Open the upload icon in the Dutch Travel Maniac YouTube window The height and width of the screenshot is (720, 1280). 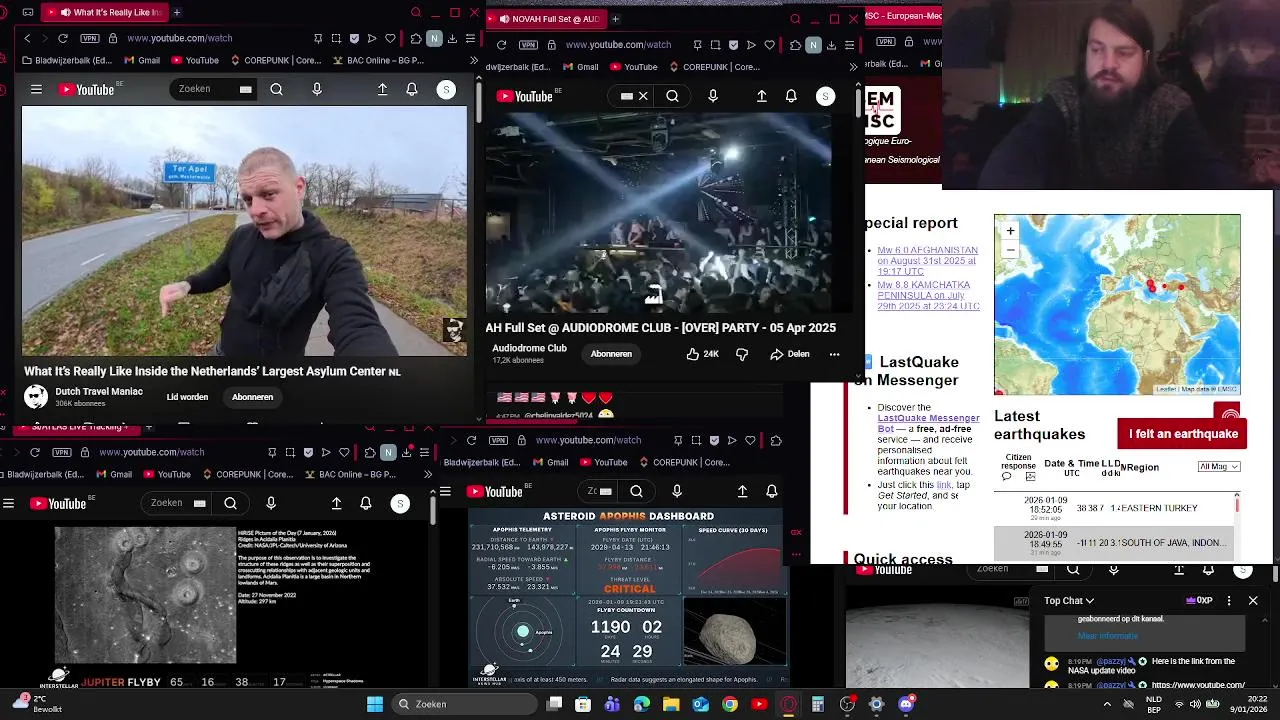point(382,89)
